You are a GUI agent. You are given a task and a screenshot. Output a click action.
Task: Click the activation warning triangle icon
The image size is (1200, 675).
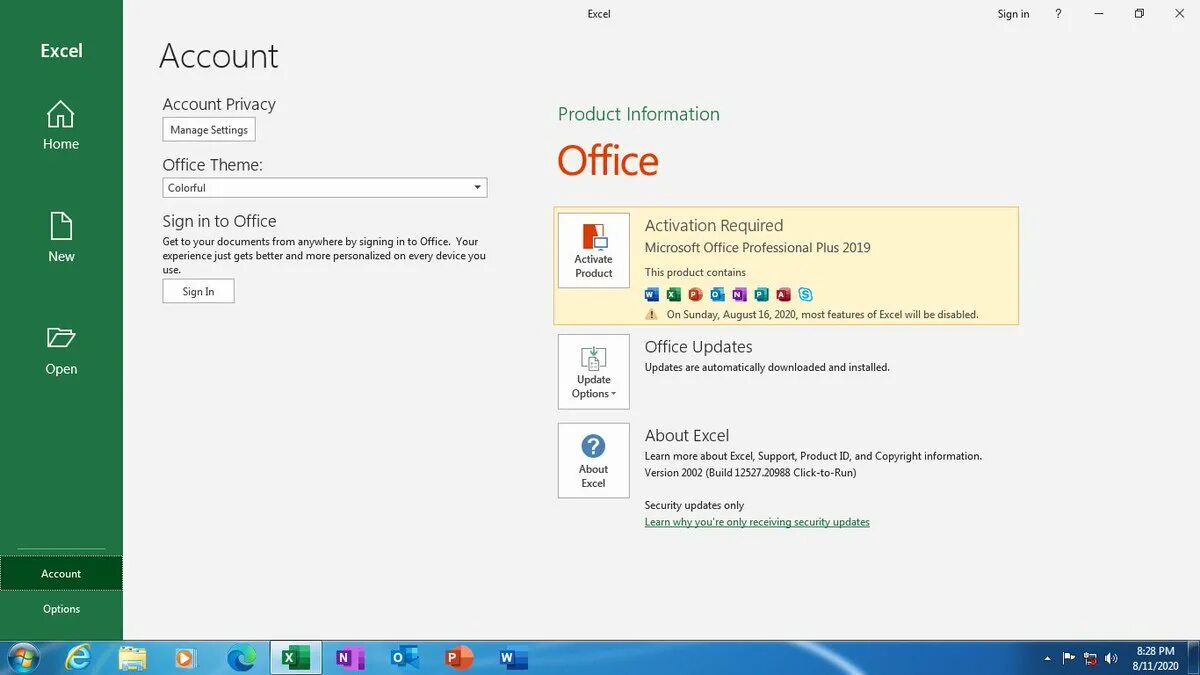click(x=652, y=314)
